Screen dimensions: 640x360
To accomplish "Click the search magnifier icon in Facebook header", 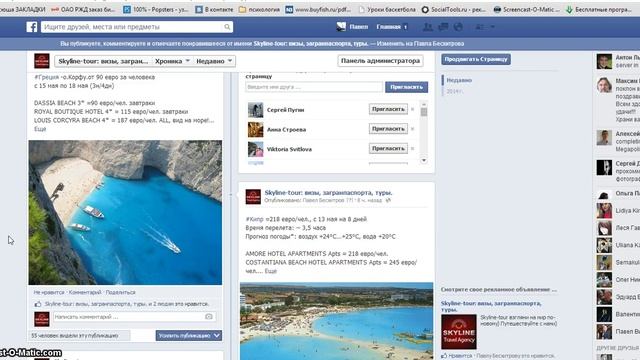I will pos(227,27).
